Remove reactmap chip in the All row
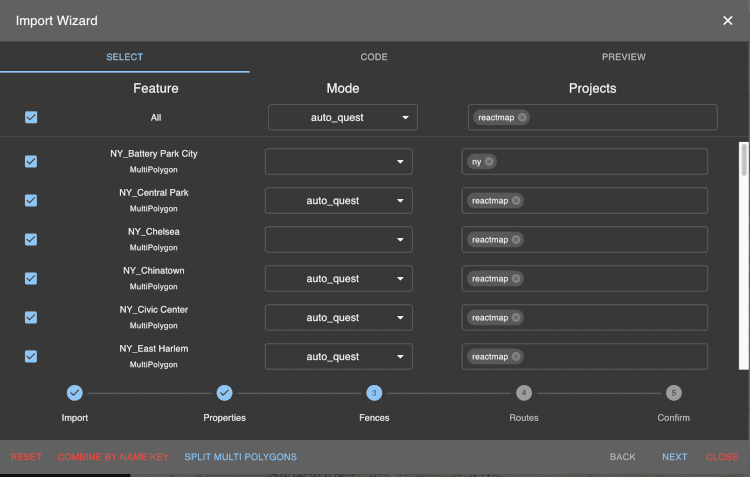 523,118
